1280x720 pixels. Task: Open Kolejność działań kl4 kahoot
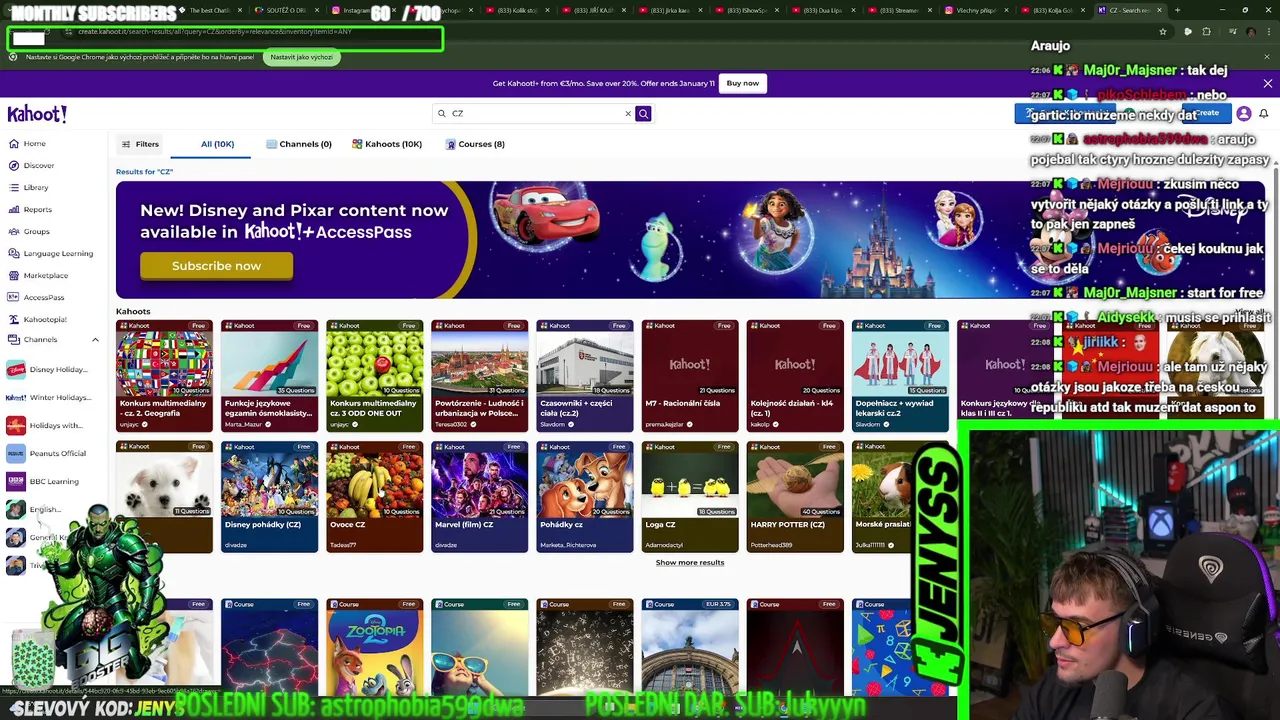(795, 375)
